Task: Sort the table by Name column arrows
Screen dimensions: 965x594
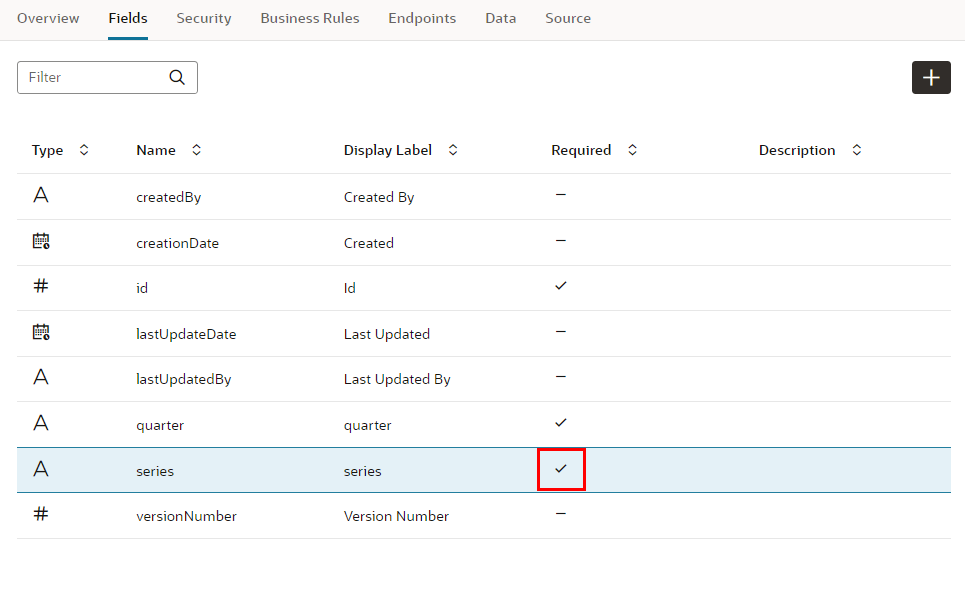Action: tap(196, 150)
